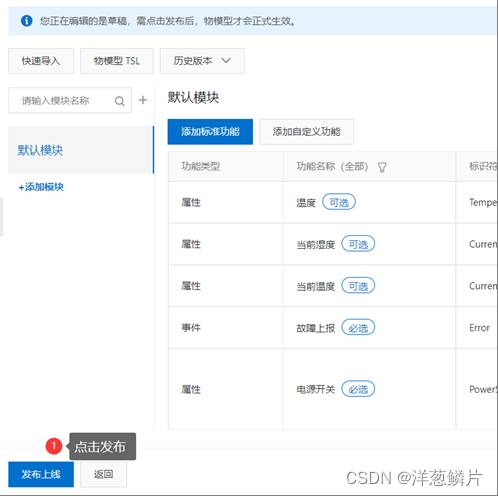This screenshot has width=498, height=496.
Task: Click the 返回 button
Action: (x=103, y=474)
